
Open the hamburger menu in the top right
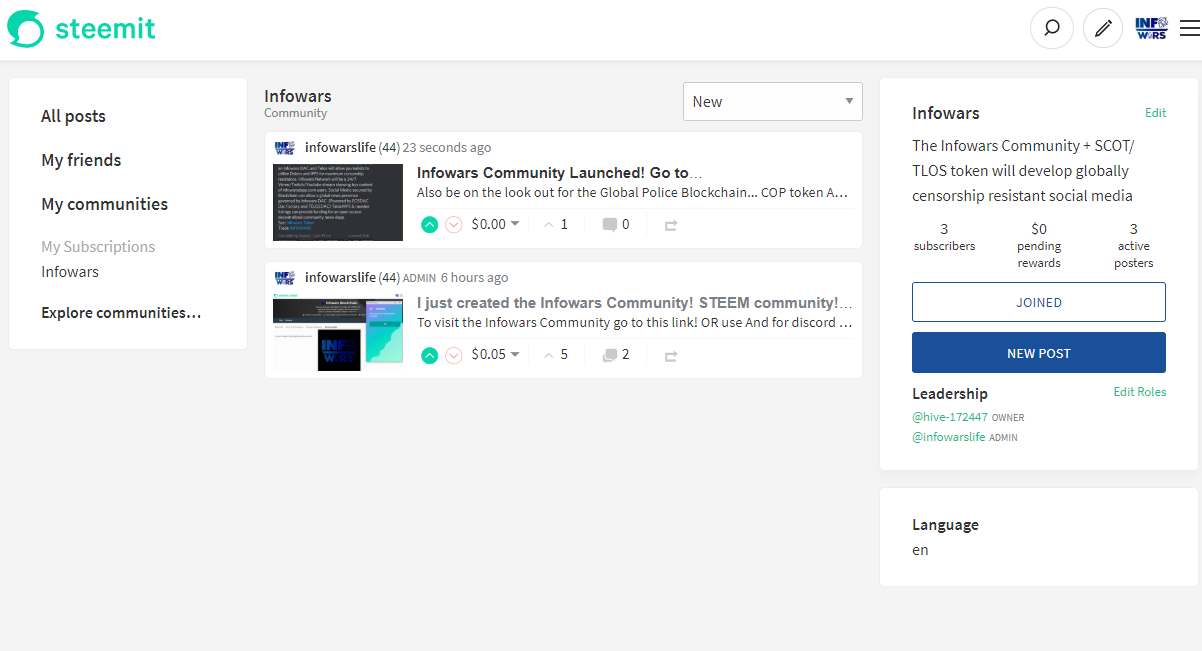1190,28
